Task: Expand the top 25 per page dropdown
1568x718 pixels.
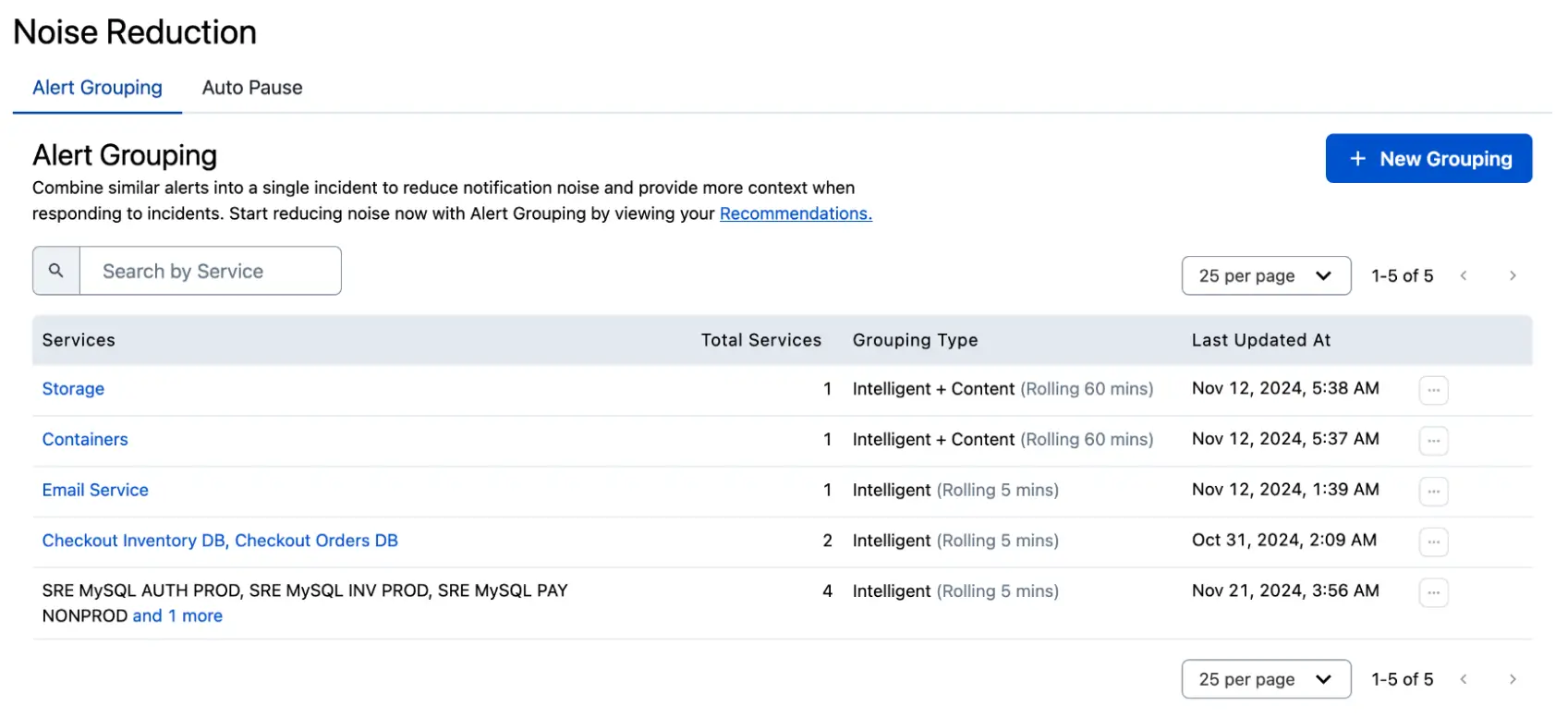Action: pyautogui.click(x=1266, y=275)
